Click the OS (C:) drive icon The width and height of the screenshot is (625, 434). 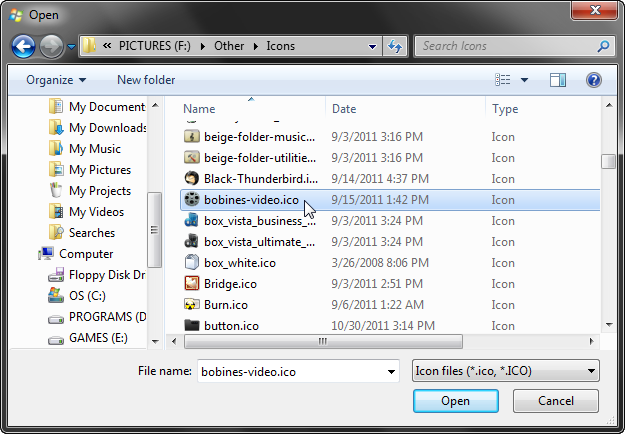[x=56, y=296]
